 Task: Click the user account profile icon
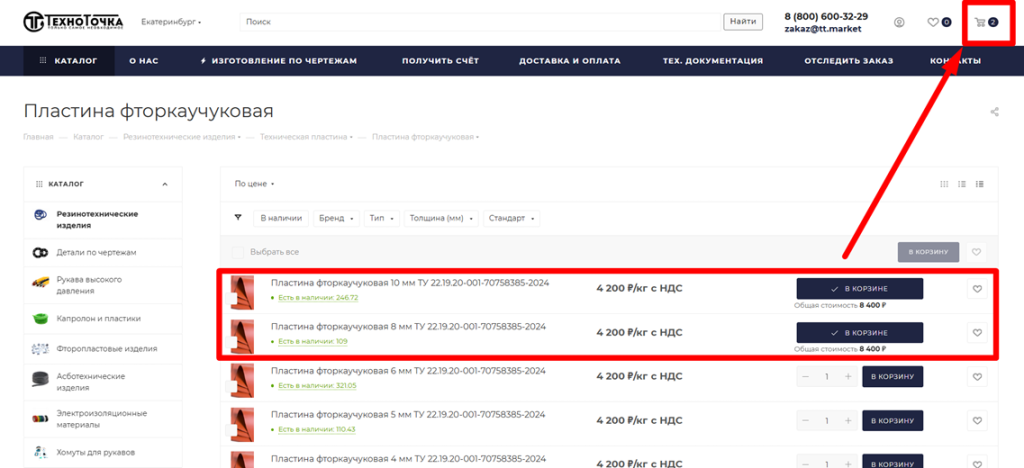[x=899, y=22]
